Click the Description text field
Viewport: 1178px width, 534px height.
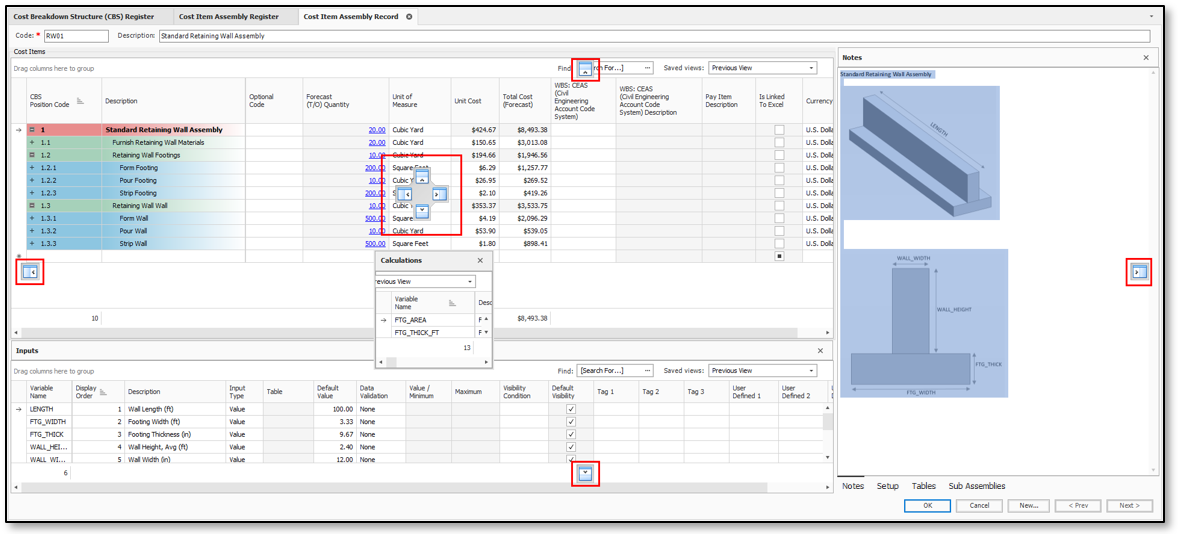[x=650, y=36]
